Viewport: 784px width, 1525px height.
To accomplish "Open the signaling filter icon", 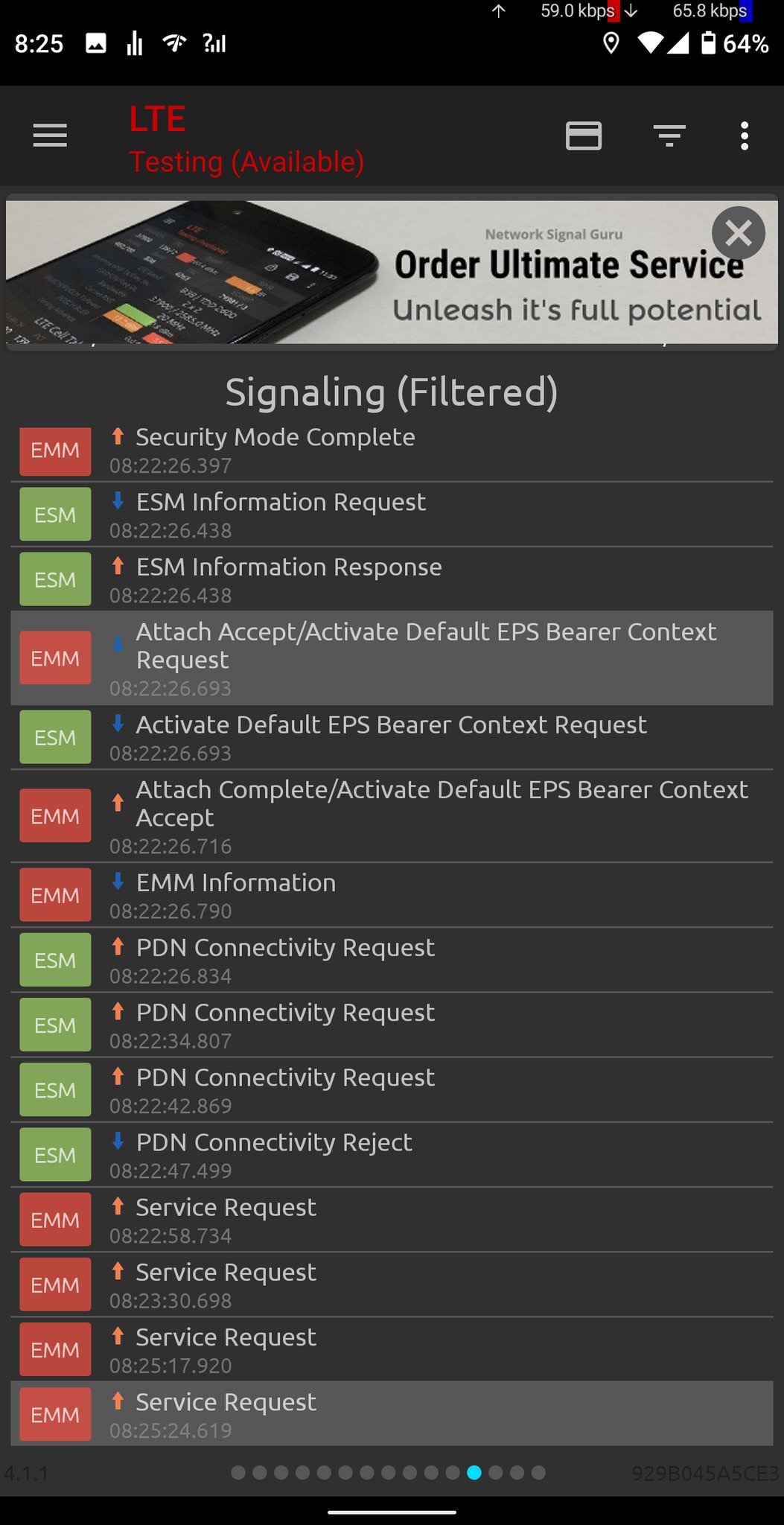I will click(669, 136).
